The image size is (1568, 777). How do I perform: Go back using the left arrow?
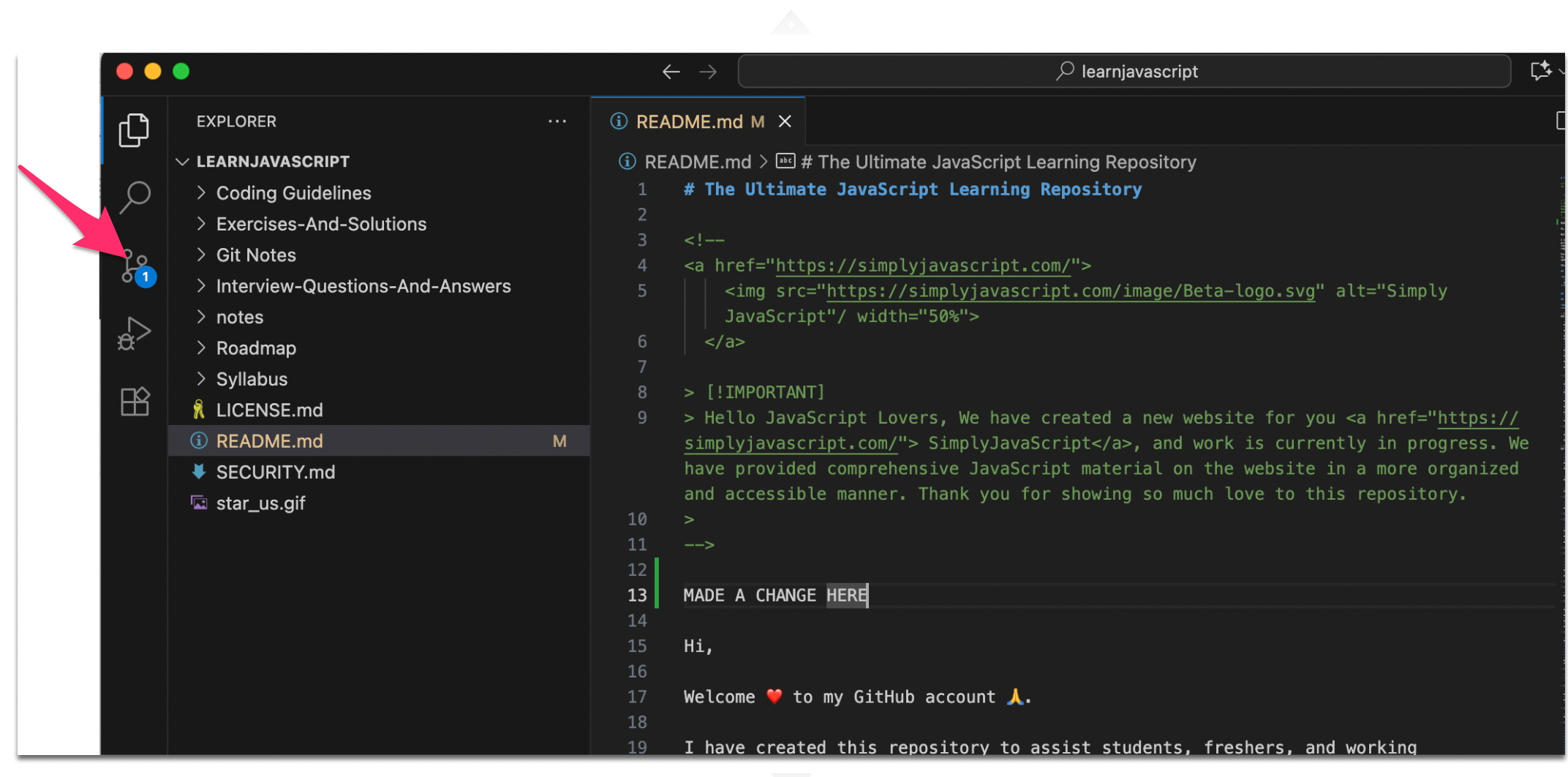[671, 72]
